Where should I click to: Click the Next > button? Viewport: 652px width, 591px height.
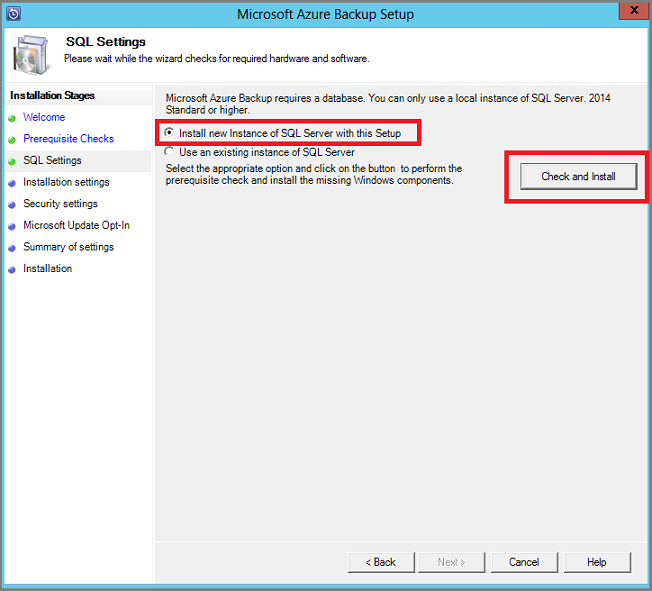click(452, 562)
